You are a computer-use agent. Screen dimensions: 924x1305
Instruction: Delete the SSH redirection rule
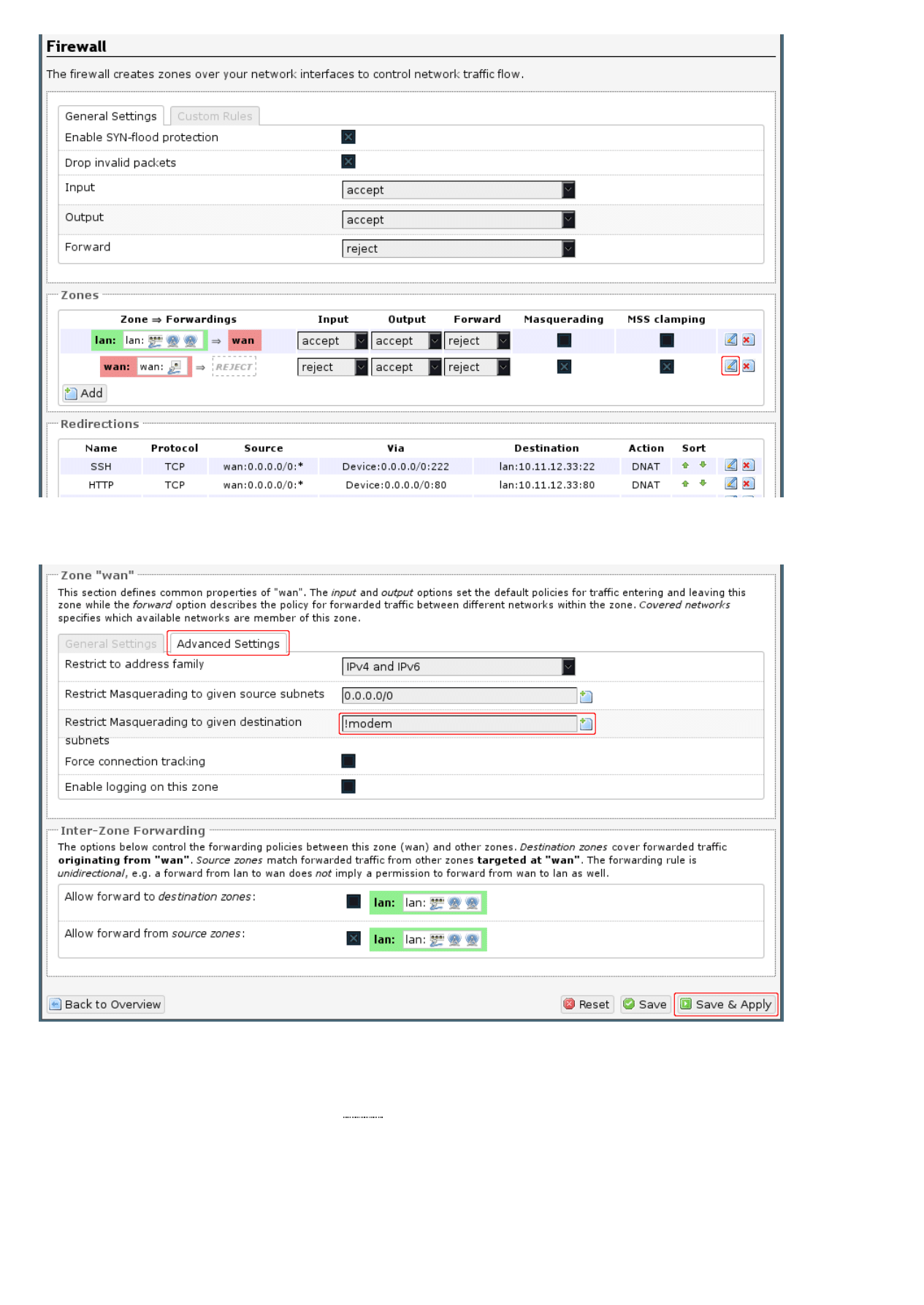tap(748, 465)
